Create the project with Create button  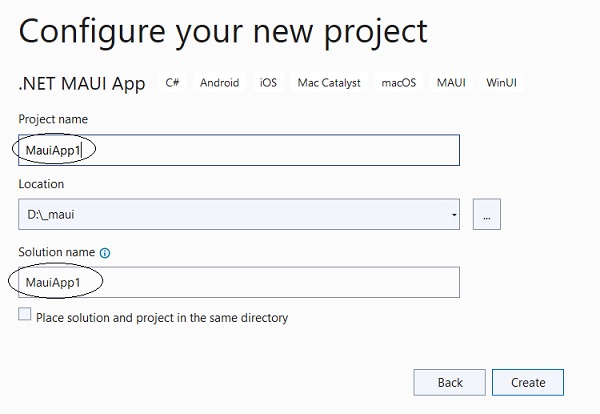click(x=528, y=382)
